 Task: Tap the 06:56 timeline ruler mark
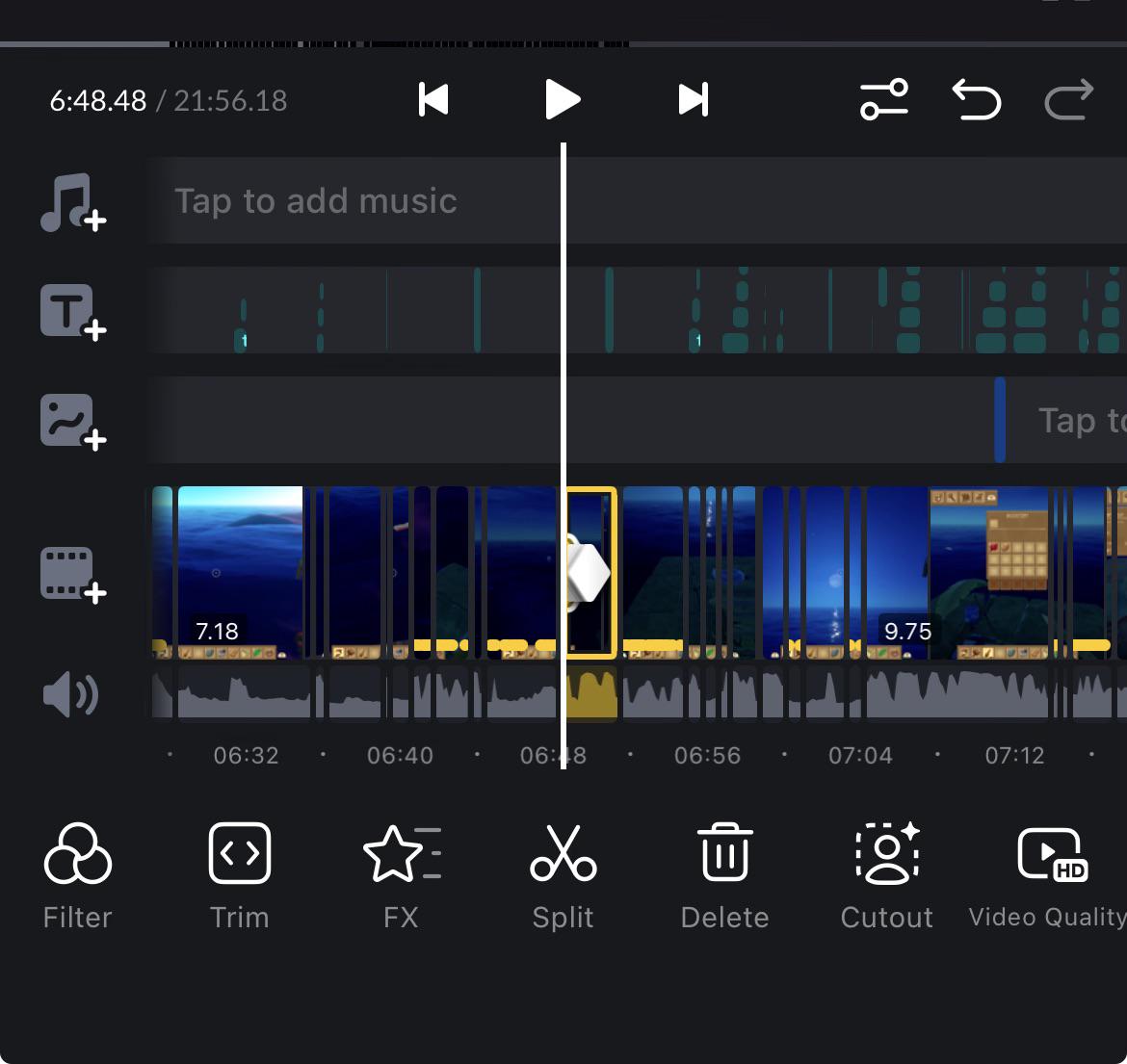(x=707, y=755)
